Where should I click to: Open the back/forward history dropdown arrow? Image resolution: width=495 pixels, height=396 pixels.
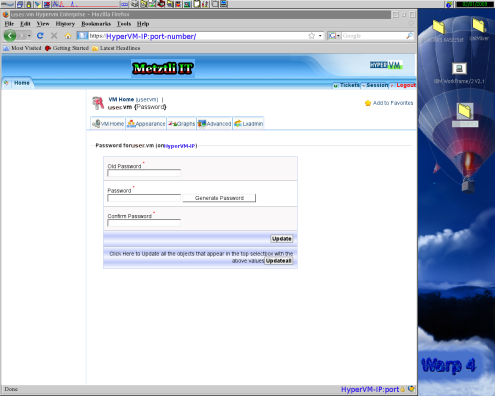point(29,36)
